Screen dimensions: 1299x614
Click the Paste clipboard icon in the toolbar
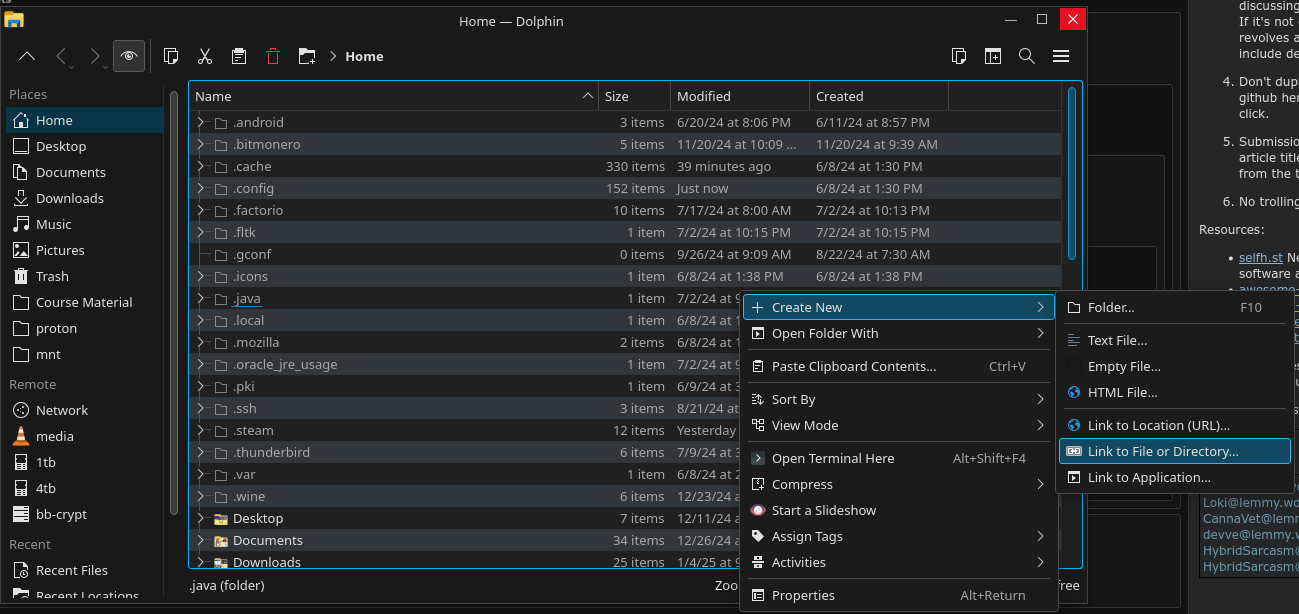point(239,57)
